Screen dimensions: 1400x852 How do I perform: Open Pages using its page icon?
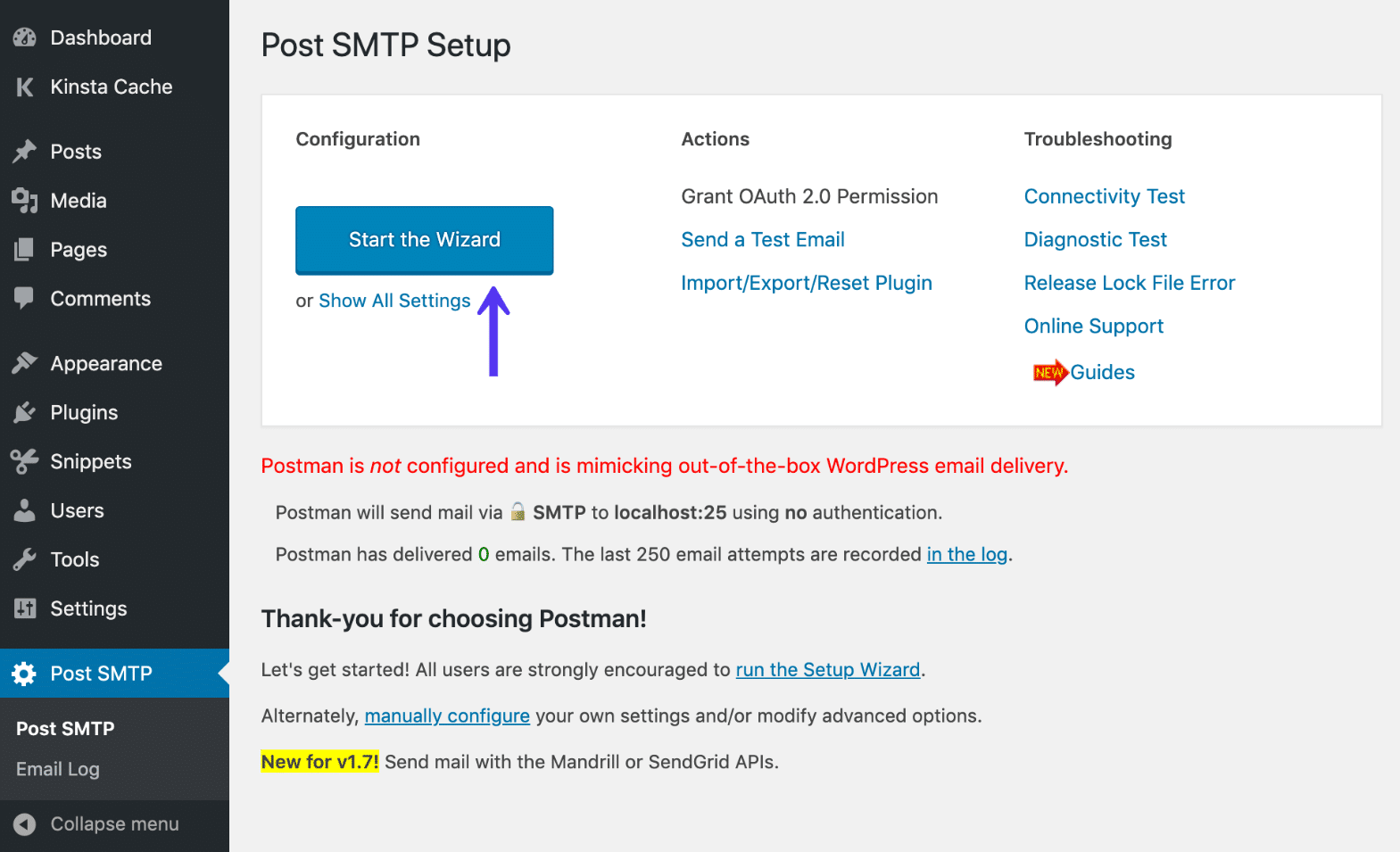[23, 249]
